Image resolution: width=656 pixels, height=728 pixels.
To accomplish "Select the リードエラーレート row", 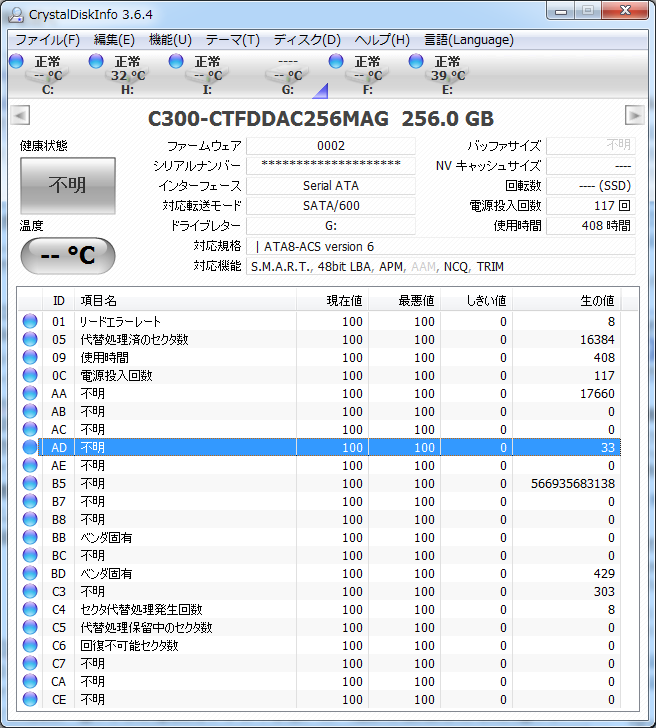I will pos(319,321).
